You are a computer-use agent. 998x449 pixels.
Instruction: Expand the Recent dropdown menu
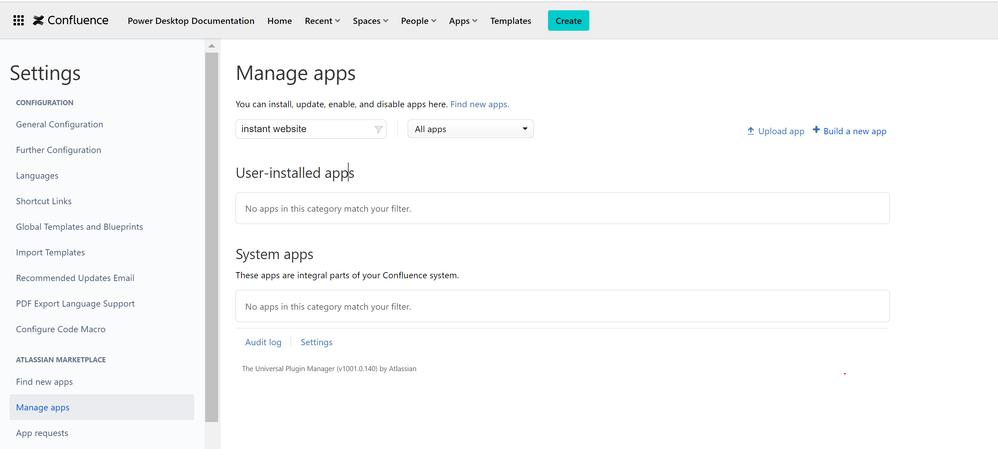click(322, 21)
